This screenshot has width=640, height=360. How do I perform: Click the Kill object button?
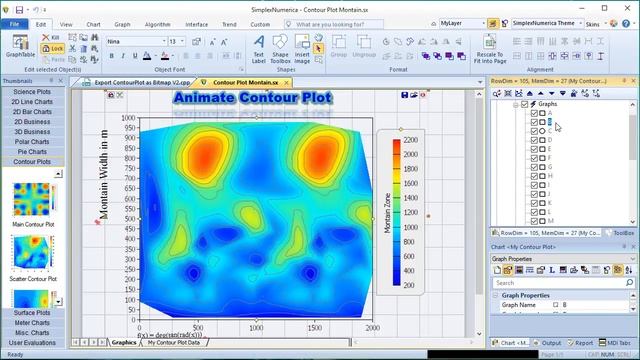pyautogui.click(x=51, y=38)
